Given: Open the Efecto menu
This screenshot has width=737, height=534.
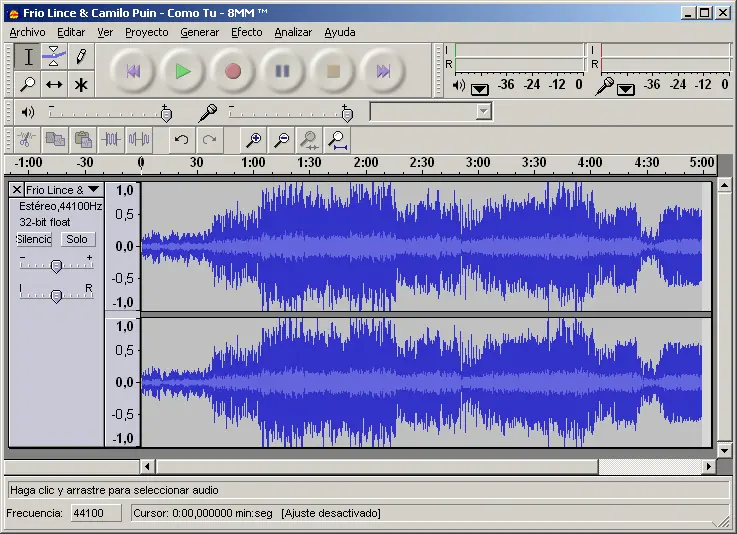Looking at the screenshot, I should coord(247,32).
